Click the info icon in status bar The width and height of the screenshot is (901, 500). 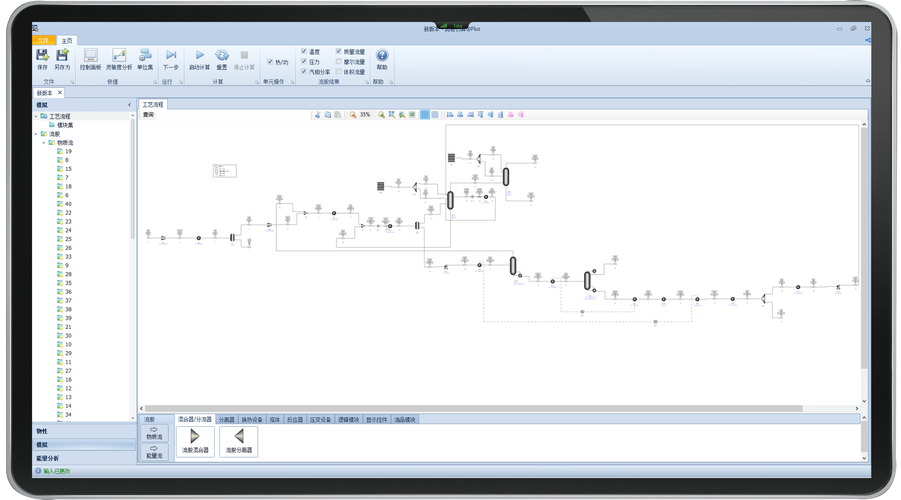point(38,471)
